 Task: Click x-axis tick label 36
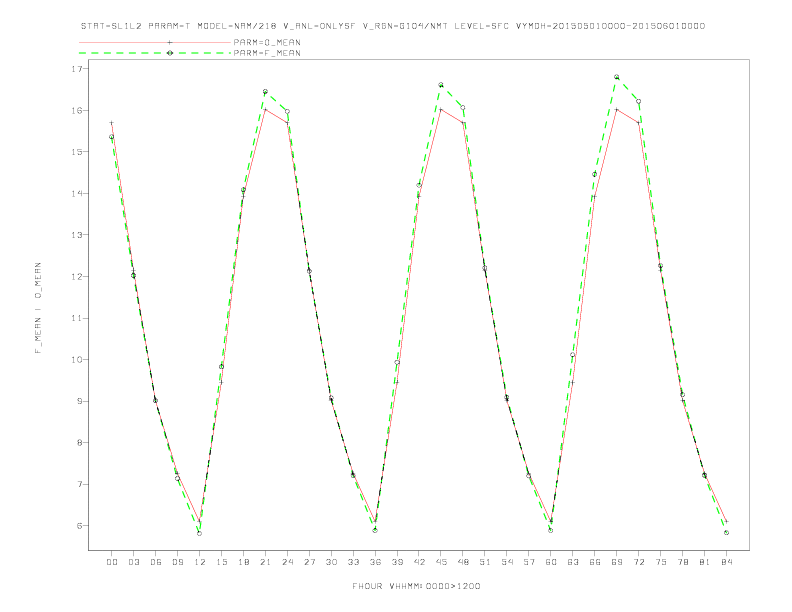click(375, 562)
